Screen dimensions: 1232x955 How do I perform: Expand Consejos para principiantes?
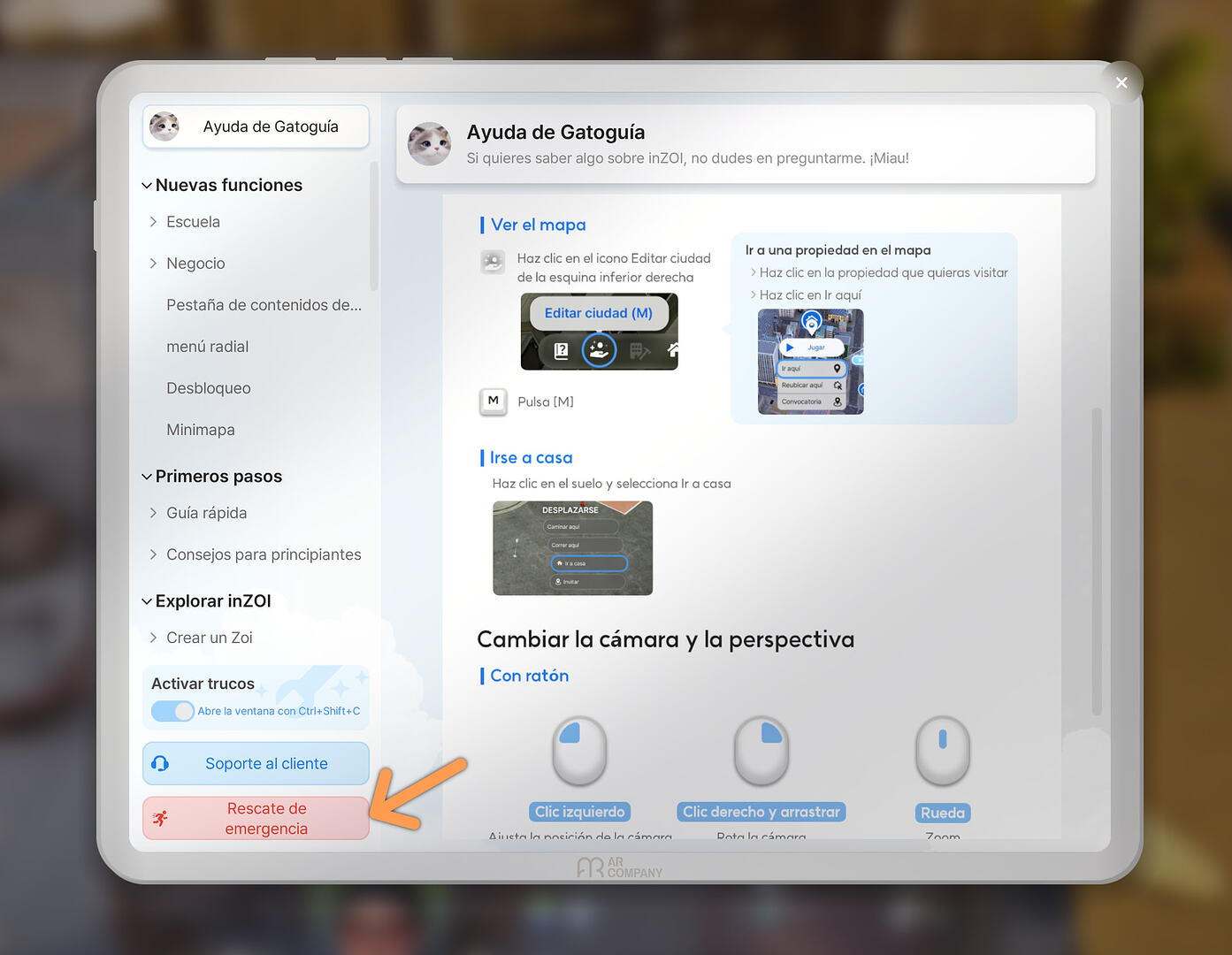(153, 554)
